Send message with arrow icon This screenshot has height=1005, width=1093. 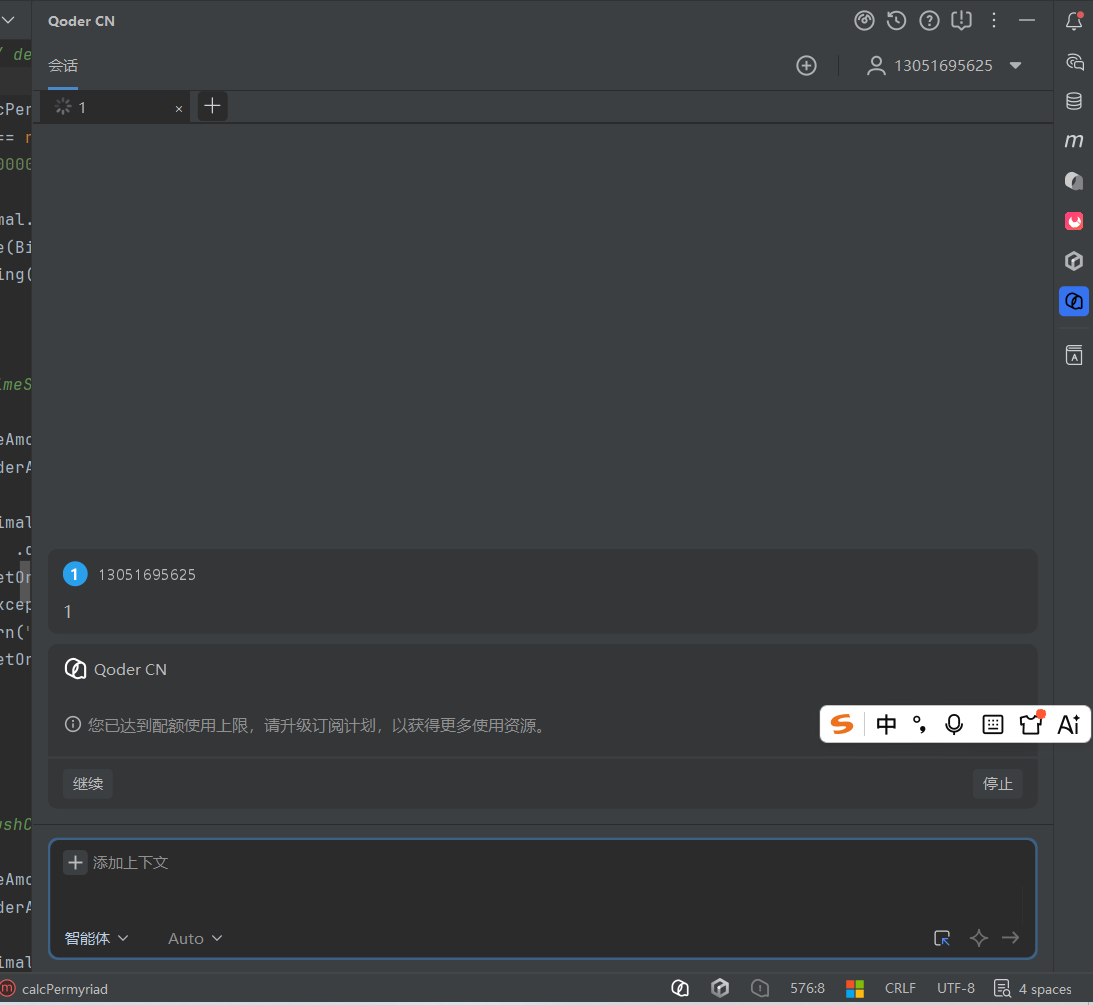point(1011,939)
